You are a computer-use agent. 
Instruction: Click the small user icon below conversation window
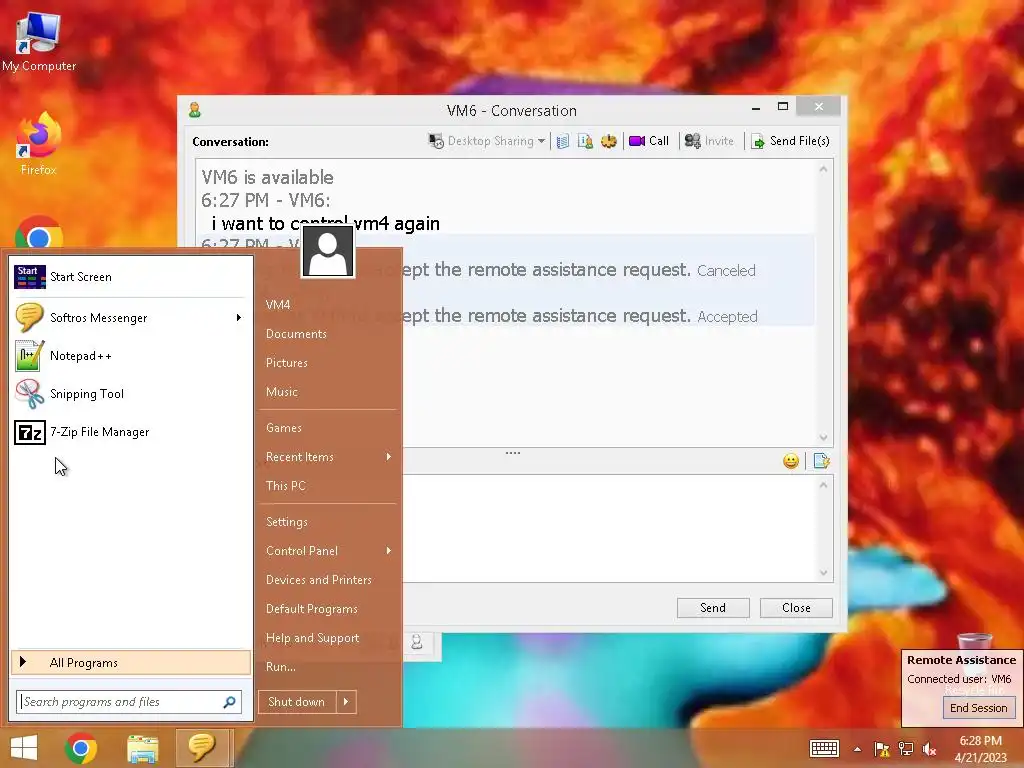click(x=417, y=643)
